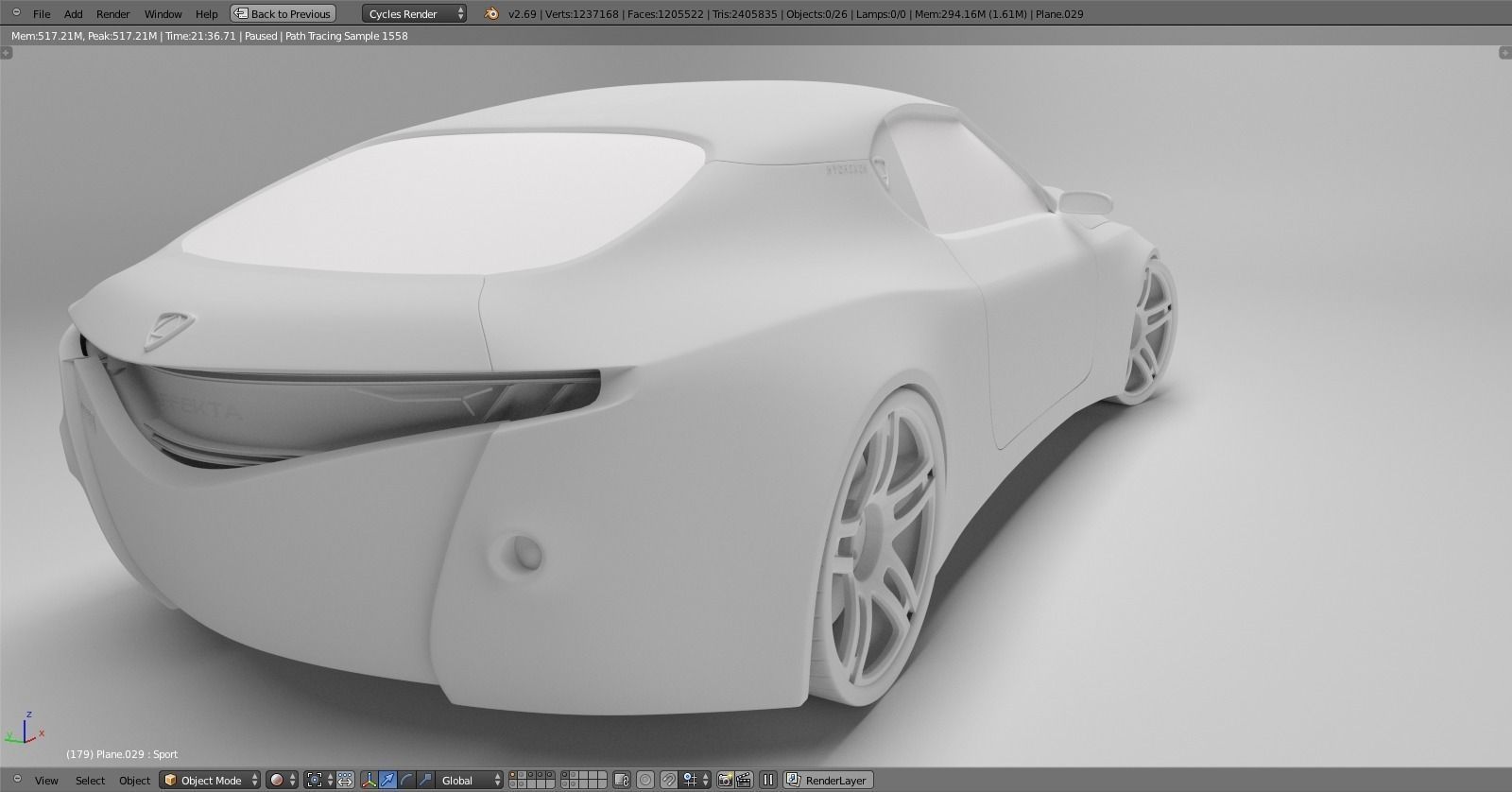Click the (179) Plane.029 : Sport label

pos(122,754)
